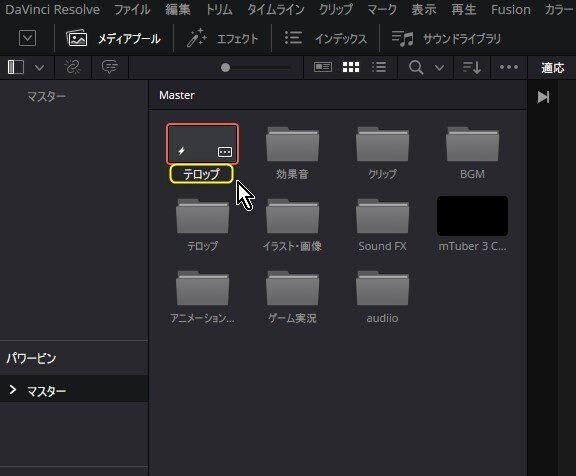Click the lightning bolt icon on thumbnail

(181, 151)
